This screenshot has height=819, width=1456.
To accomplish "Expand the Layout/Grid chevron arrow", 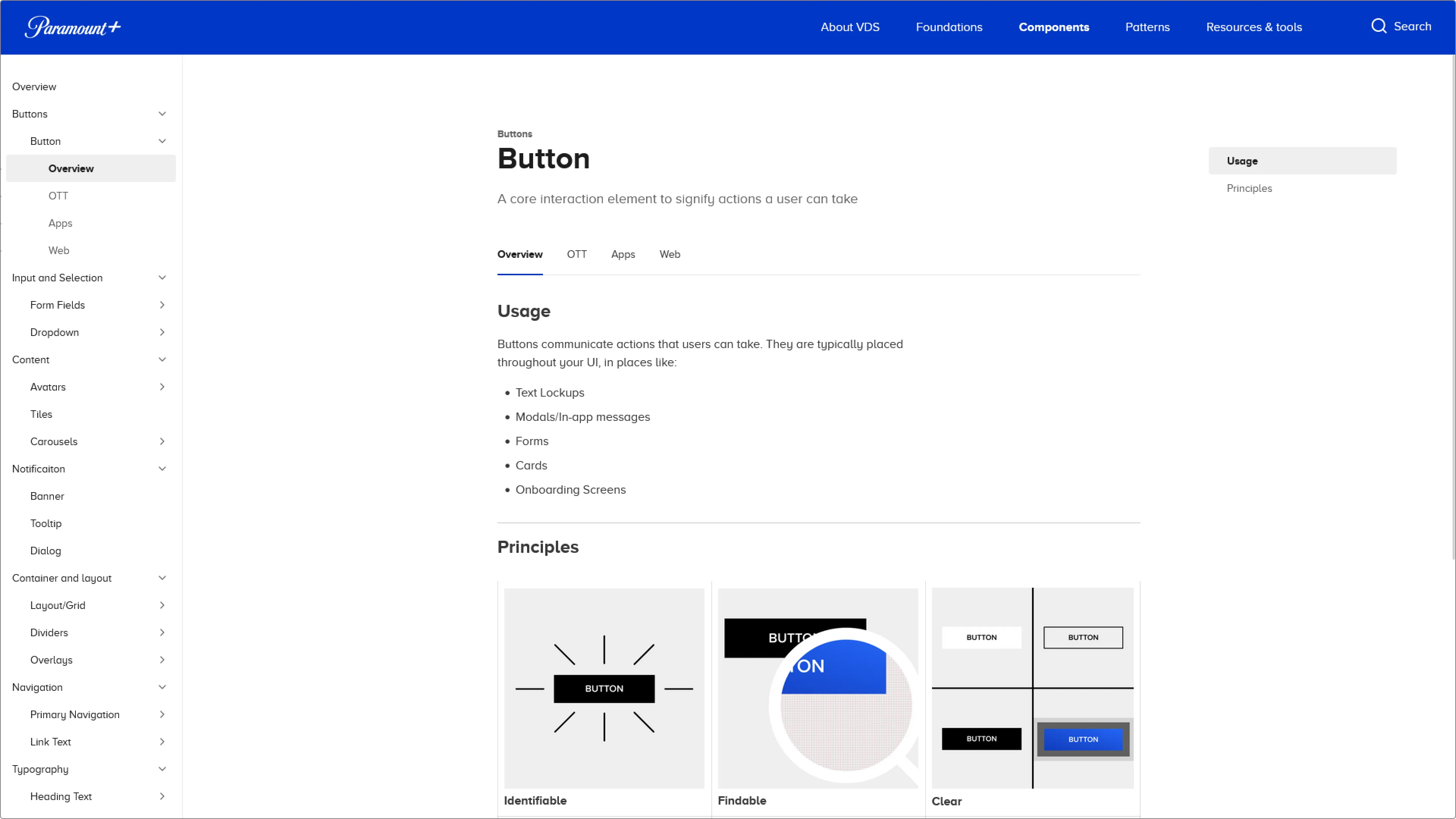I will pos(162,606).
